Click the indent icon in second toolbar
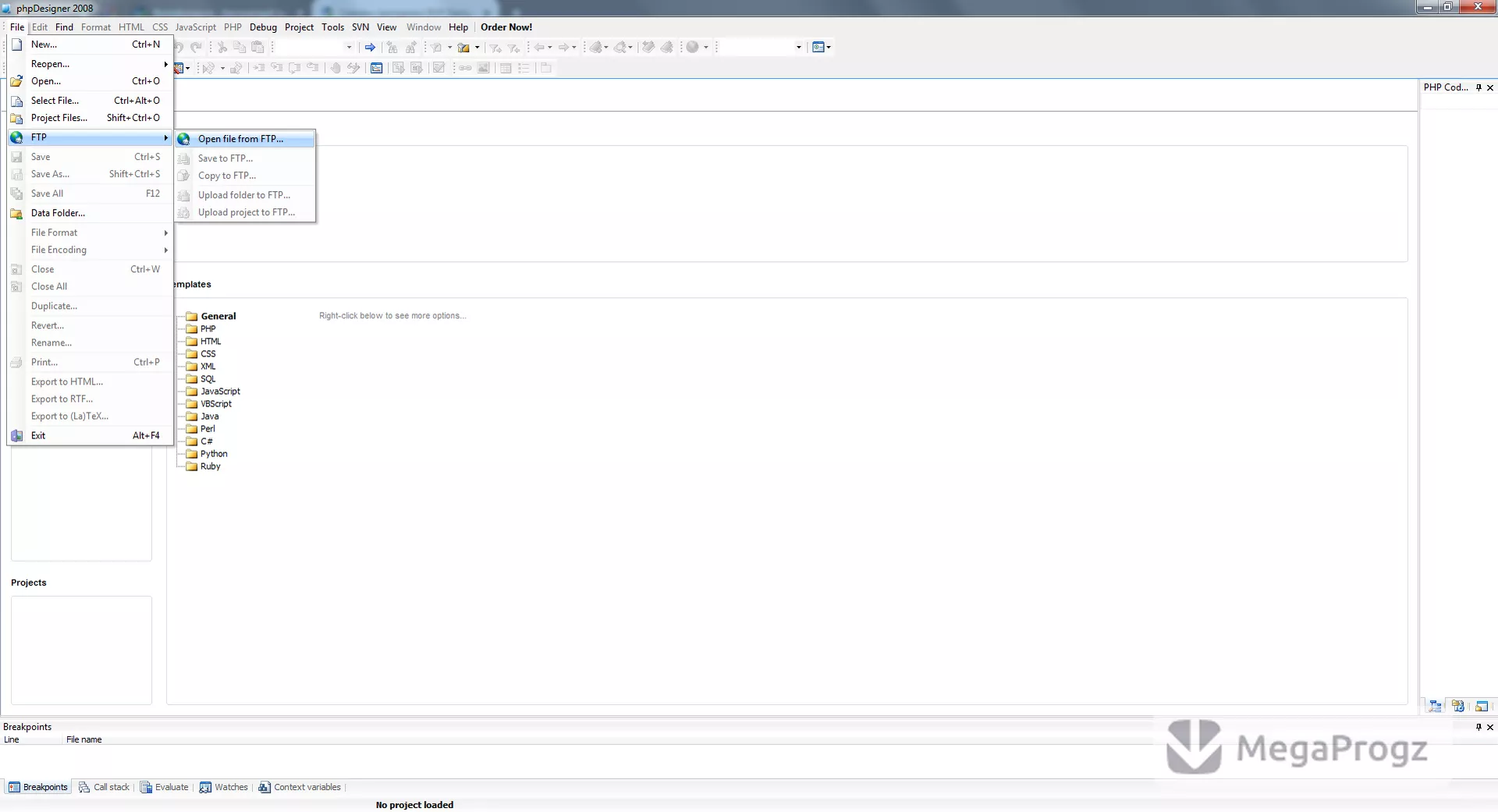Image resolution: width=1498 pixels, height=812 pixels. click(x=258, y=68)
